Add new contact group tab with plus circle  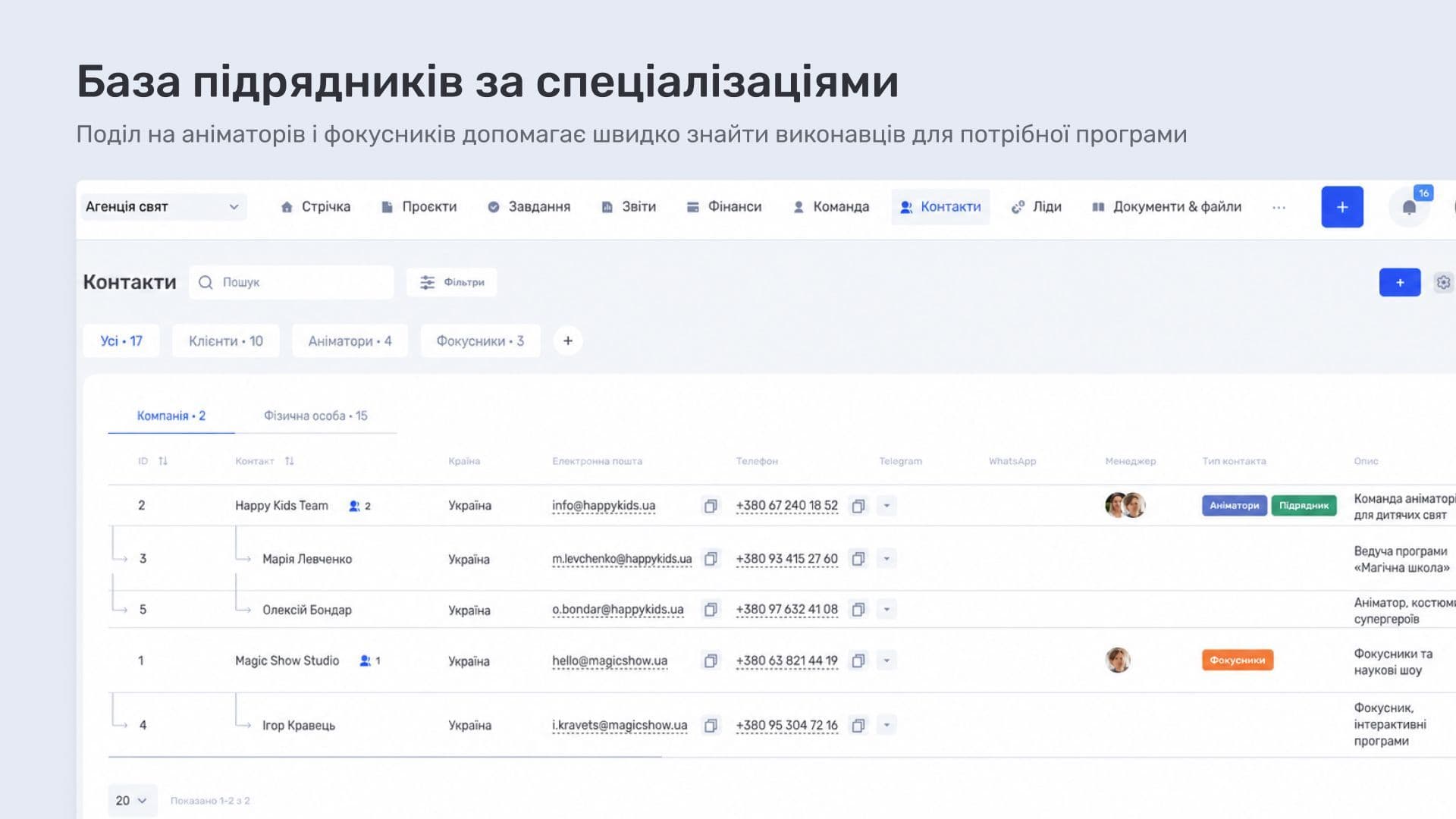[568, 341]
